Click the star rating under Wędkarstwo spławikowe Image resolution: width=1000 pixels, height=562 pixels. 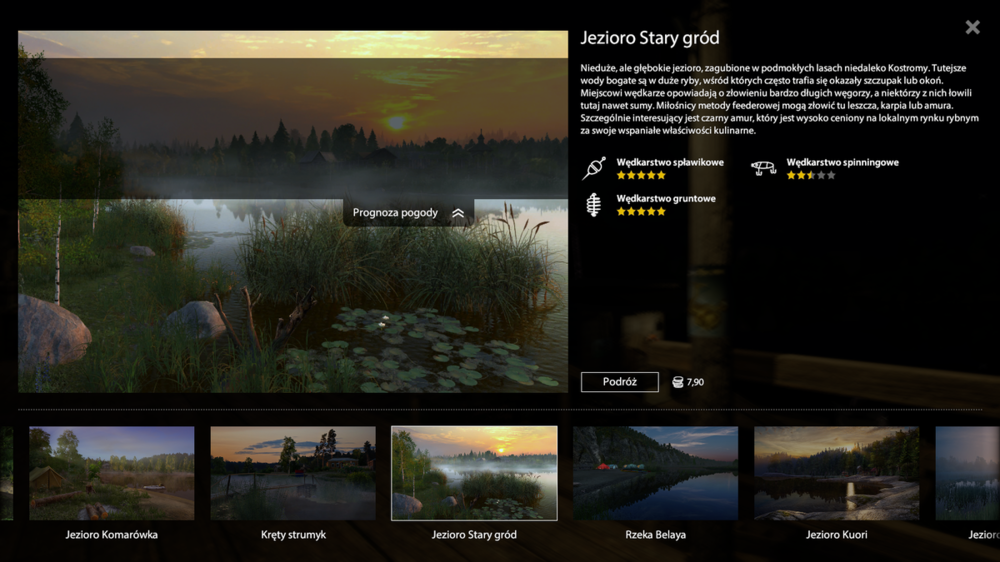[641, 175]
